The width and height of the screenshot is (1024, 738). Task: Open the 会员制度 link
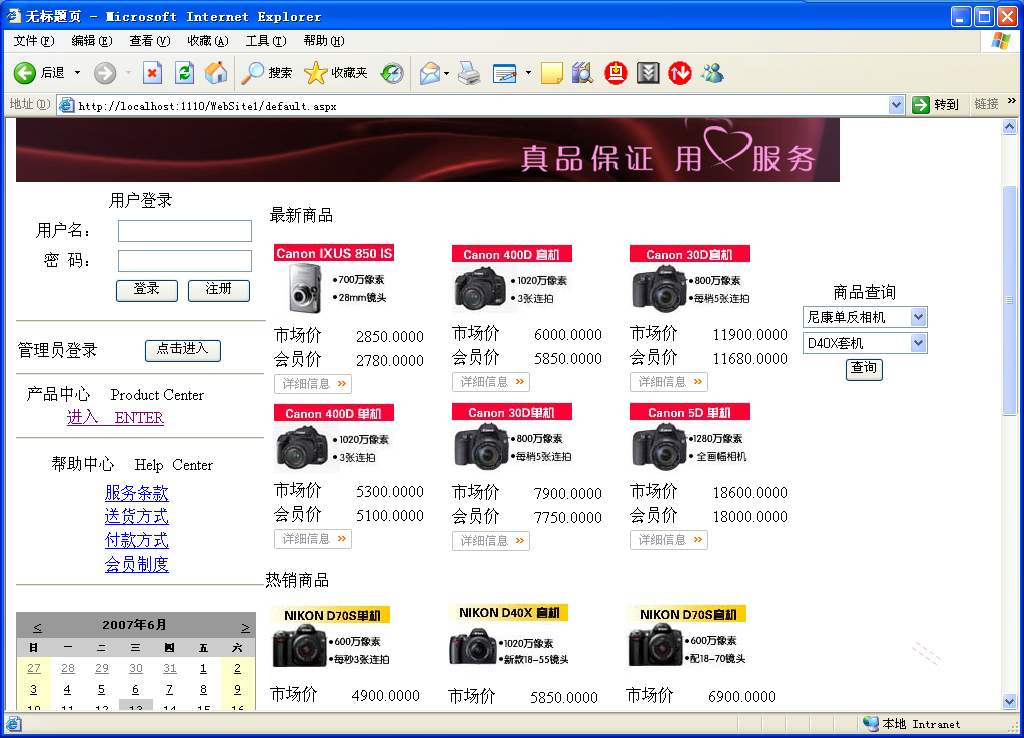coord(136,564)
